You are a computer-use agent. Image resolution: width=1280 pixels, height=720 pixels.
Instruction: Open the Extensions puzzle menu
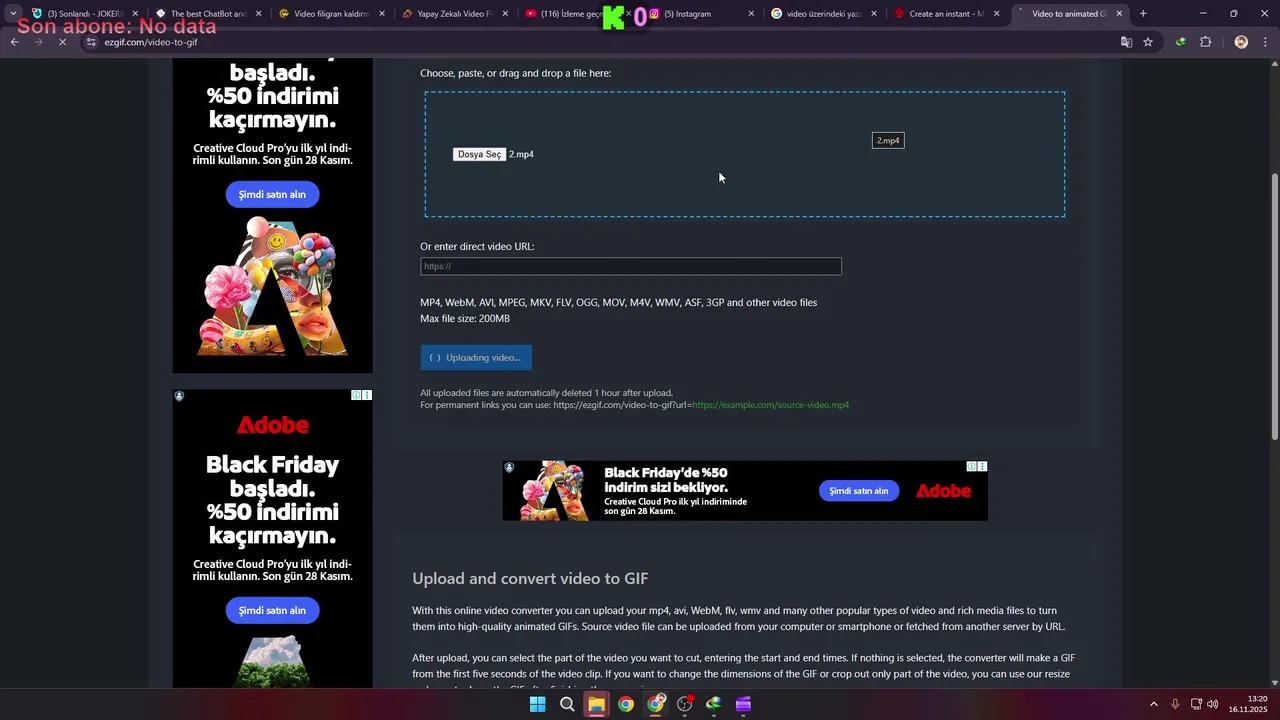1205,42
